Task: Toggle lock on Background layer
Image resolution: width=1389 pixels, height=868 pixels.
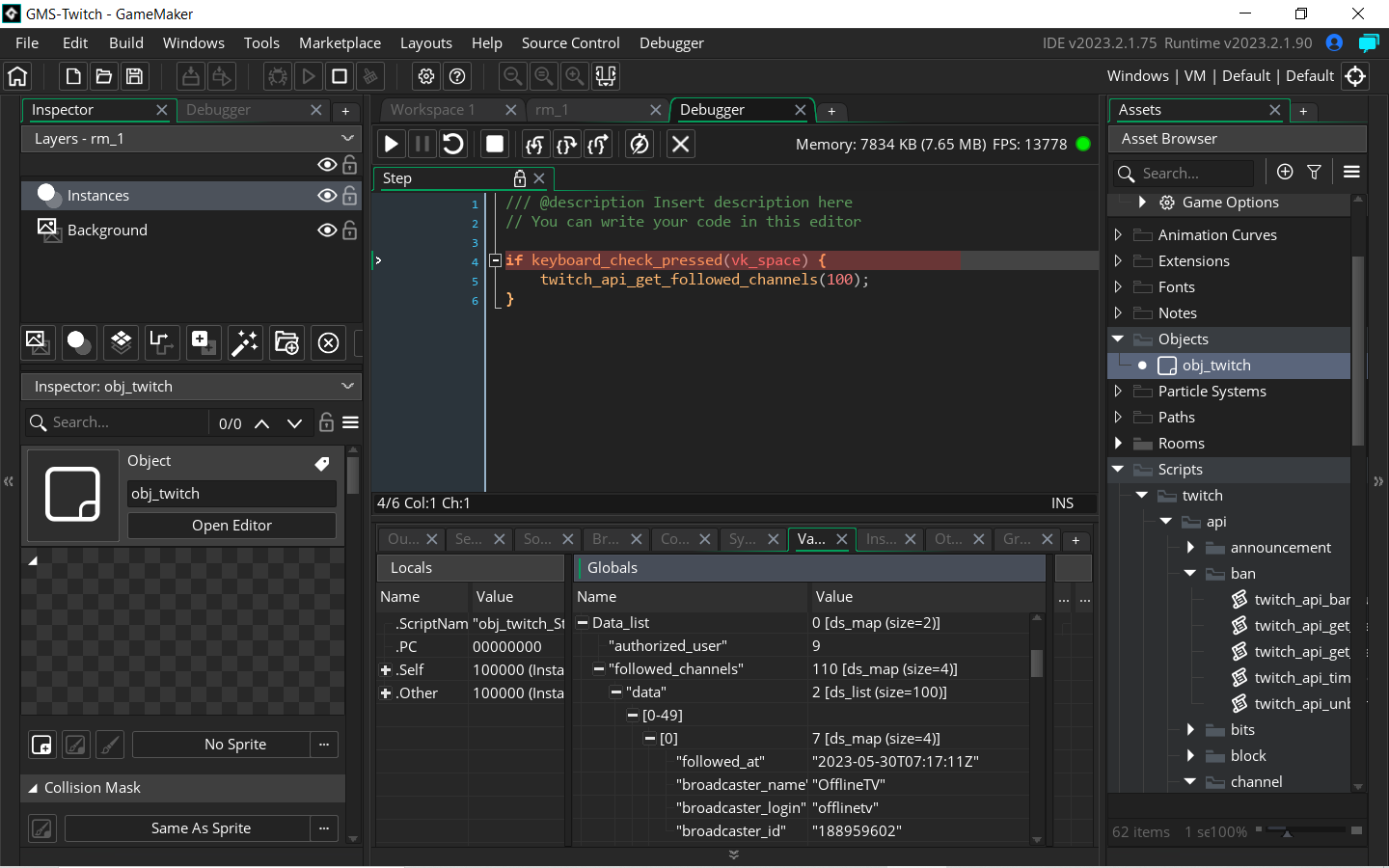Action: (x=350, y=231)
